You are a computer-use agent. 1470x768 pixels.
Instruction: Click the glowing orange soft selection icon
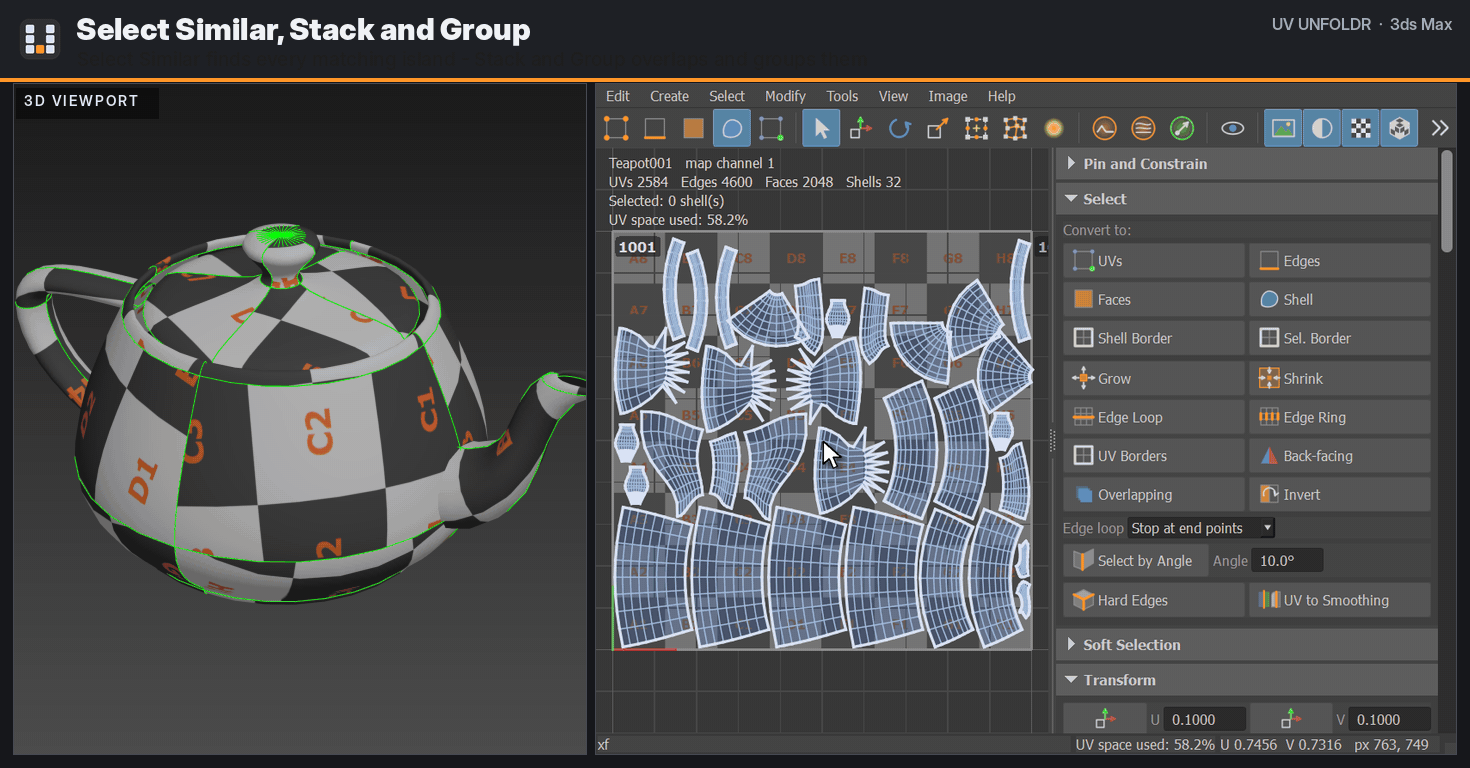(1053, 128)
